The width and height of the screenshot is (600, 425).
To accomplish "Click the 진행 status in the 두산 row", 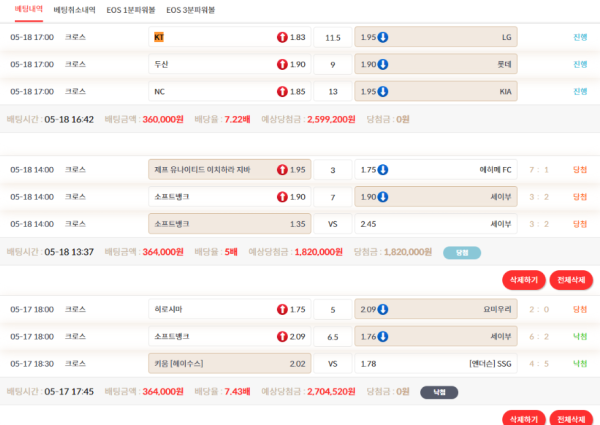I will [x=580, y=64].
